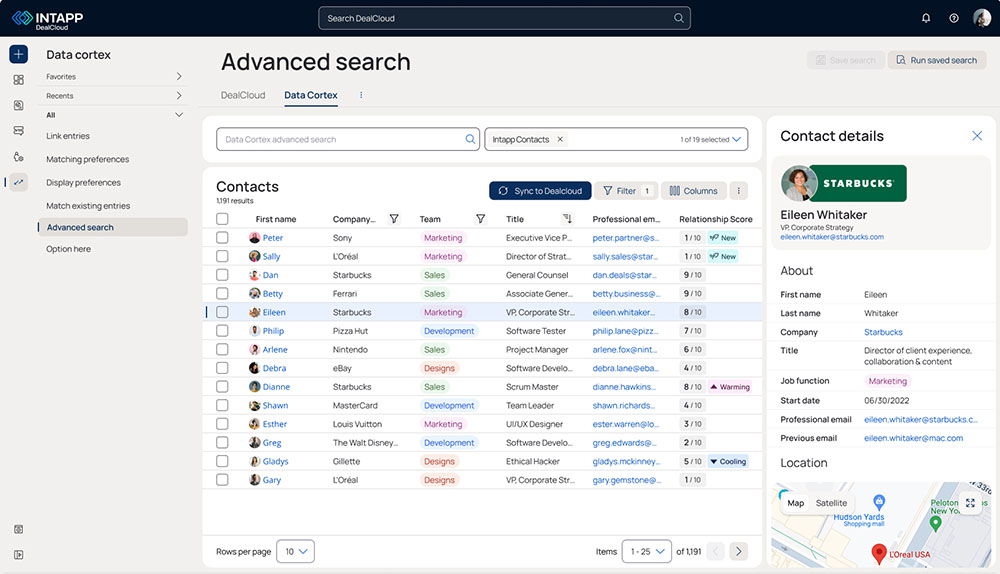The width and height of the screenshot is (1000, 574).
Task: Click the bottom-most icon in left rail
Action: [18, 555]
